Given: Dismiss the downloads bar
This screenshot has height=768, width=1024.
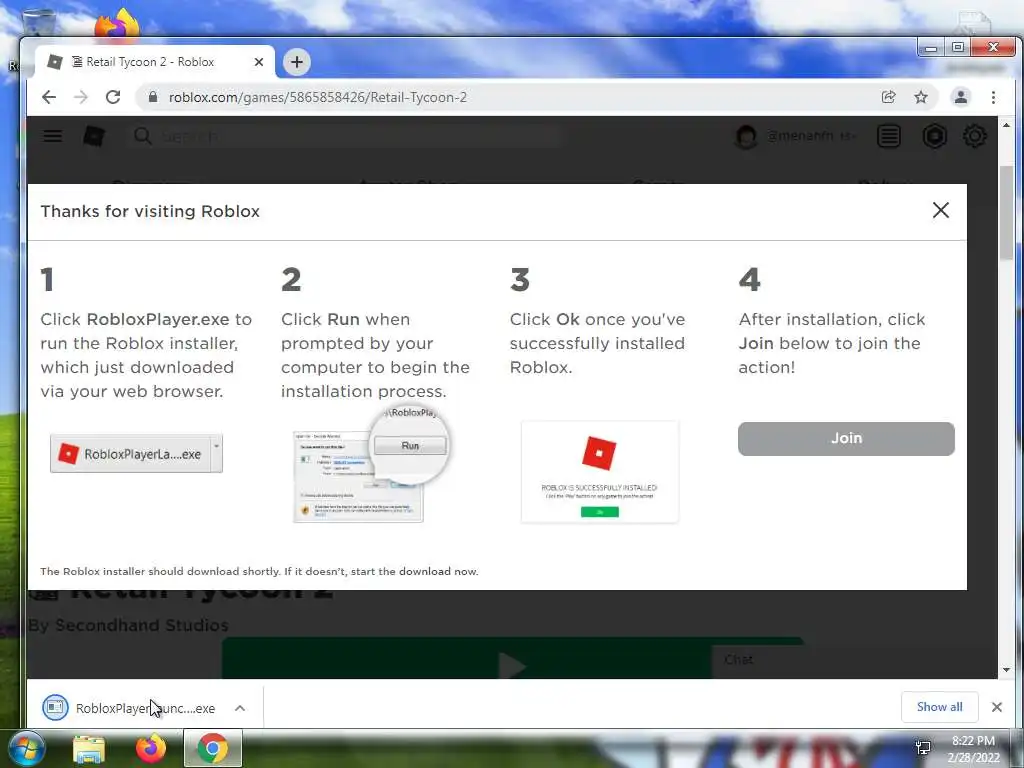Looking at the screenshot, I should pos(997,707).
